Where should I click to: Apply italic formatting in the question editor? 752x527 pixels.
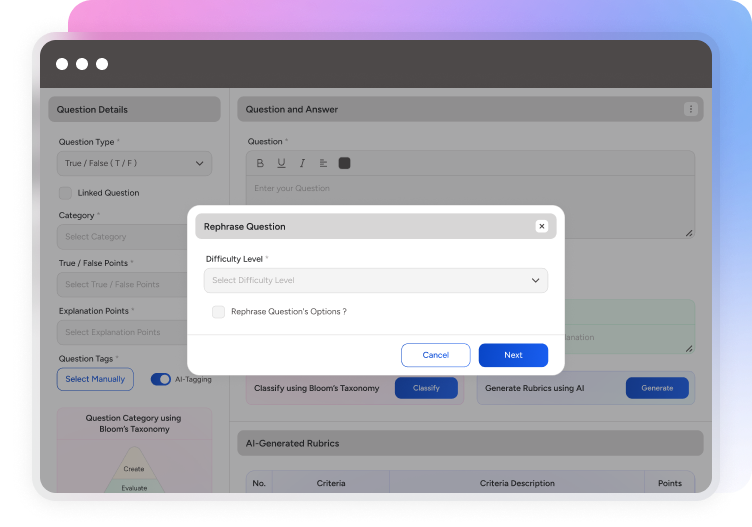[x=302, y=163]
